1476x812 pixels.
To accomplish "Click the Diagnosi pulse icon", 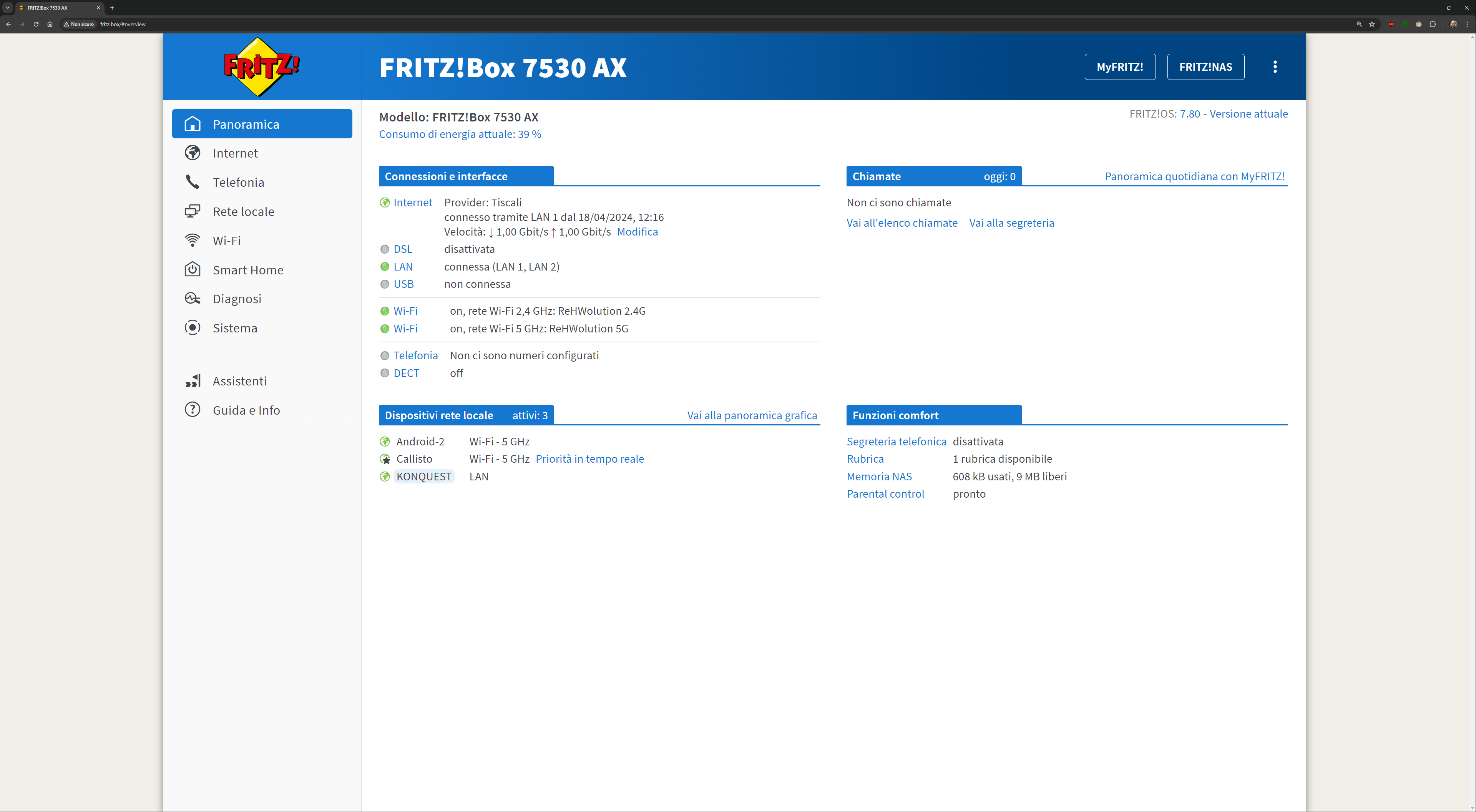I will pyautogui.click(x=193, y=299).
